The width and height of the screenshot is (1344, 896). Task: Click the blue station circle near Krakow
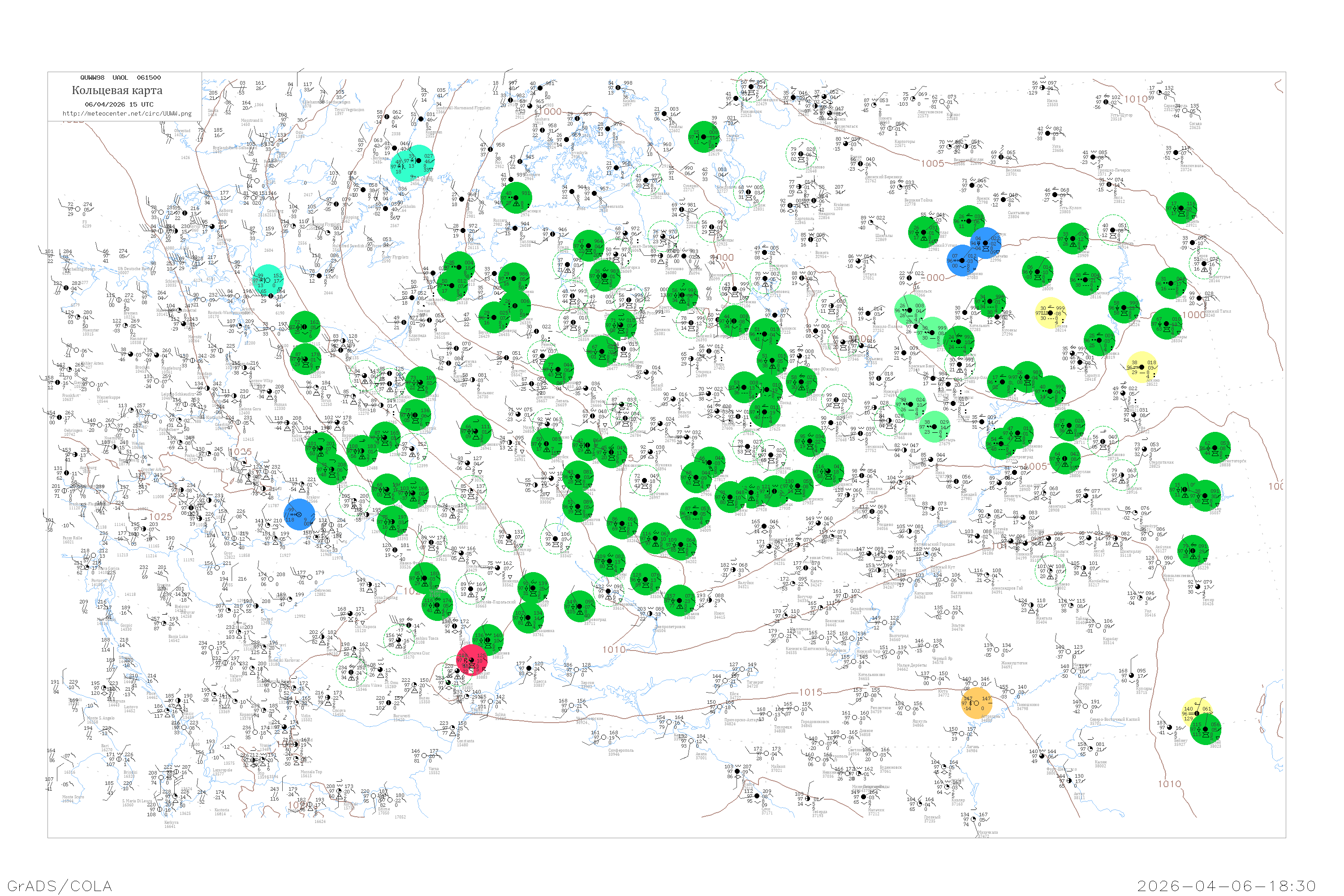tap(299, 514)
